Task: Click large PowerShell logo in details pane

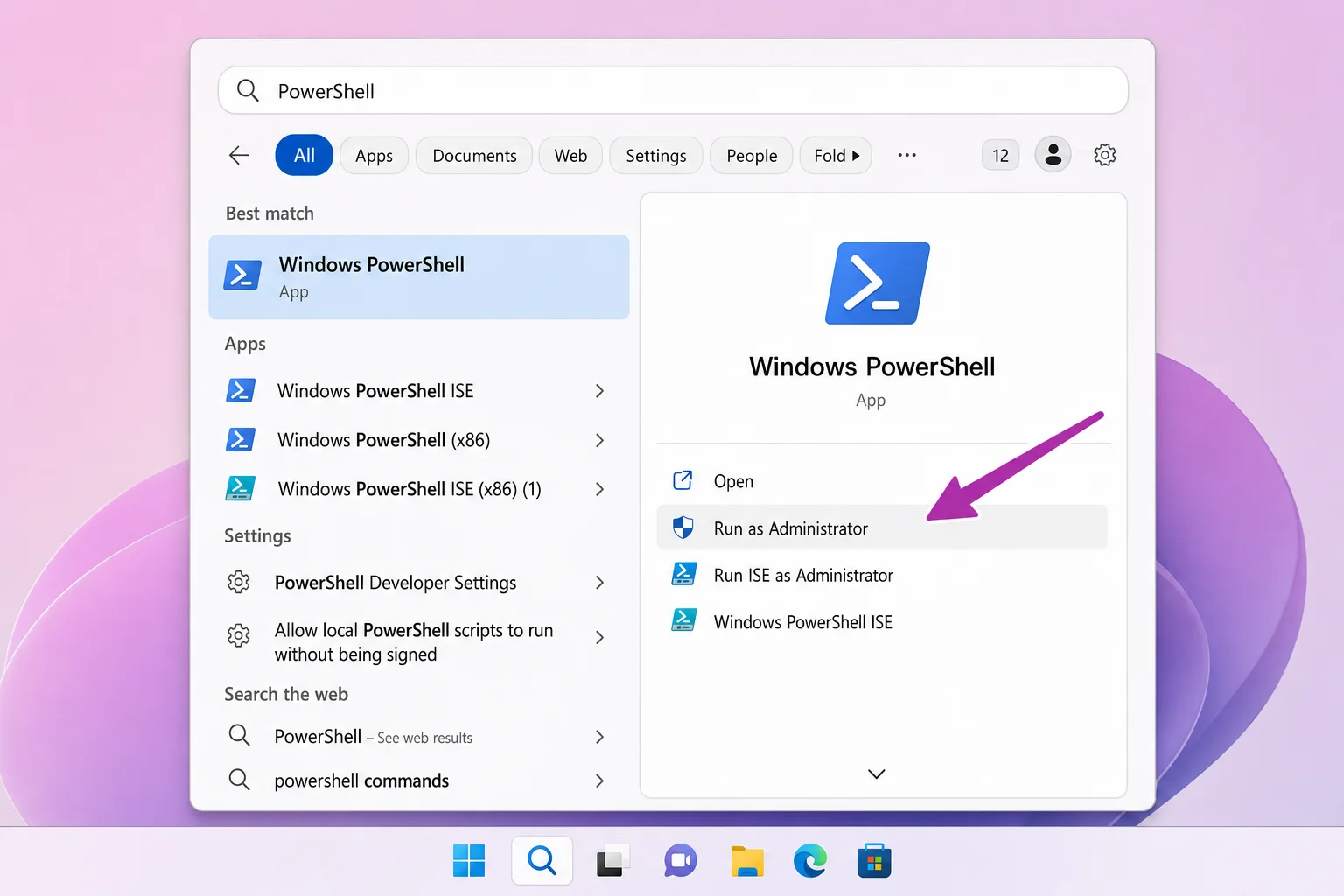Action: click(x=878, y=283)
